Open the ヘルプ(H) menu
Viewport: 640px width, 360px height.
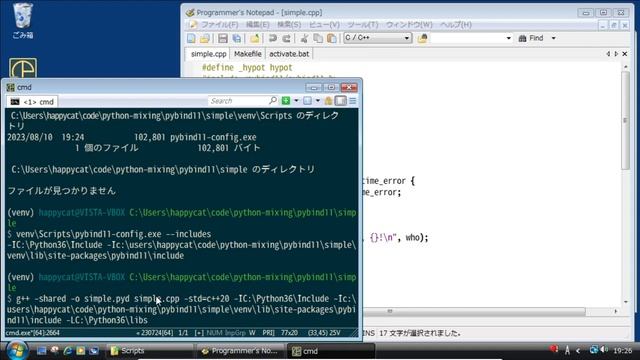click(x=456, y=25)
